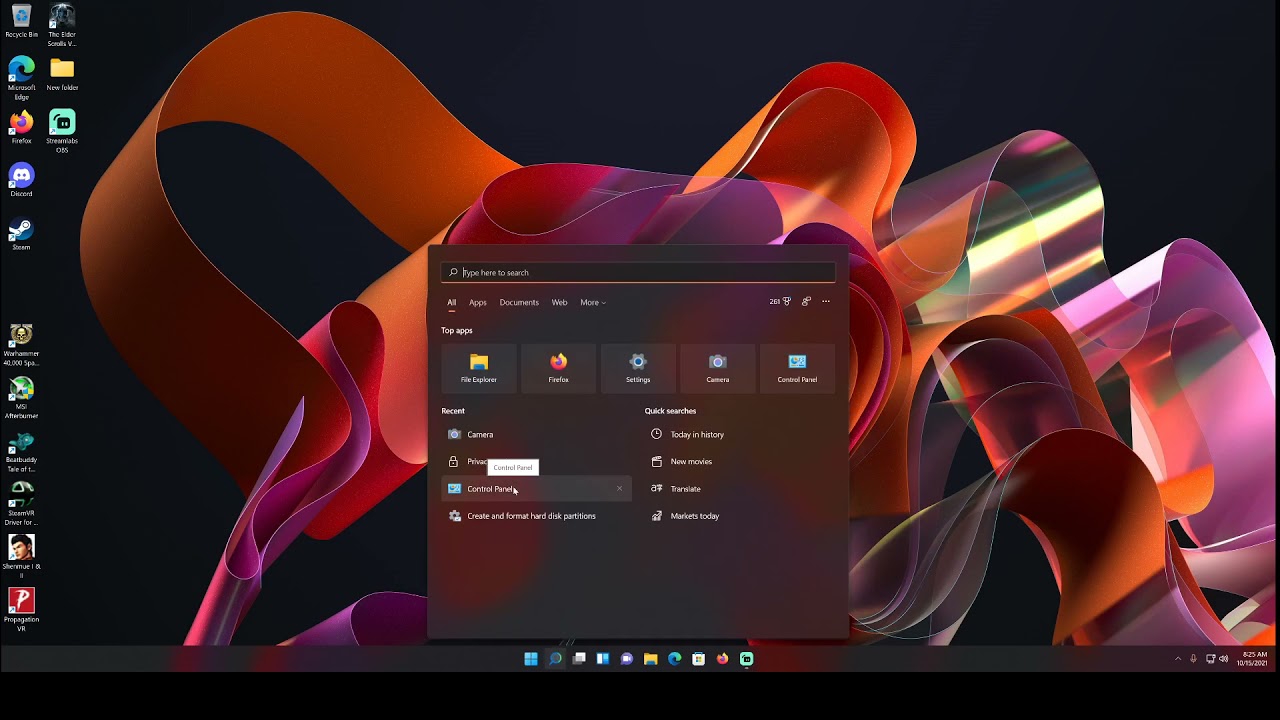This screenshot has width=1280, height=720.
Task: Select Today in history quick search
Action: point(740,434)
